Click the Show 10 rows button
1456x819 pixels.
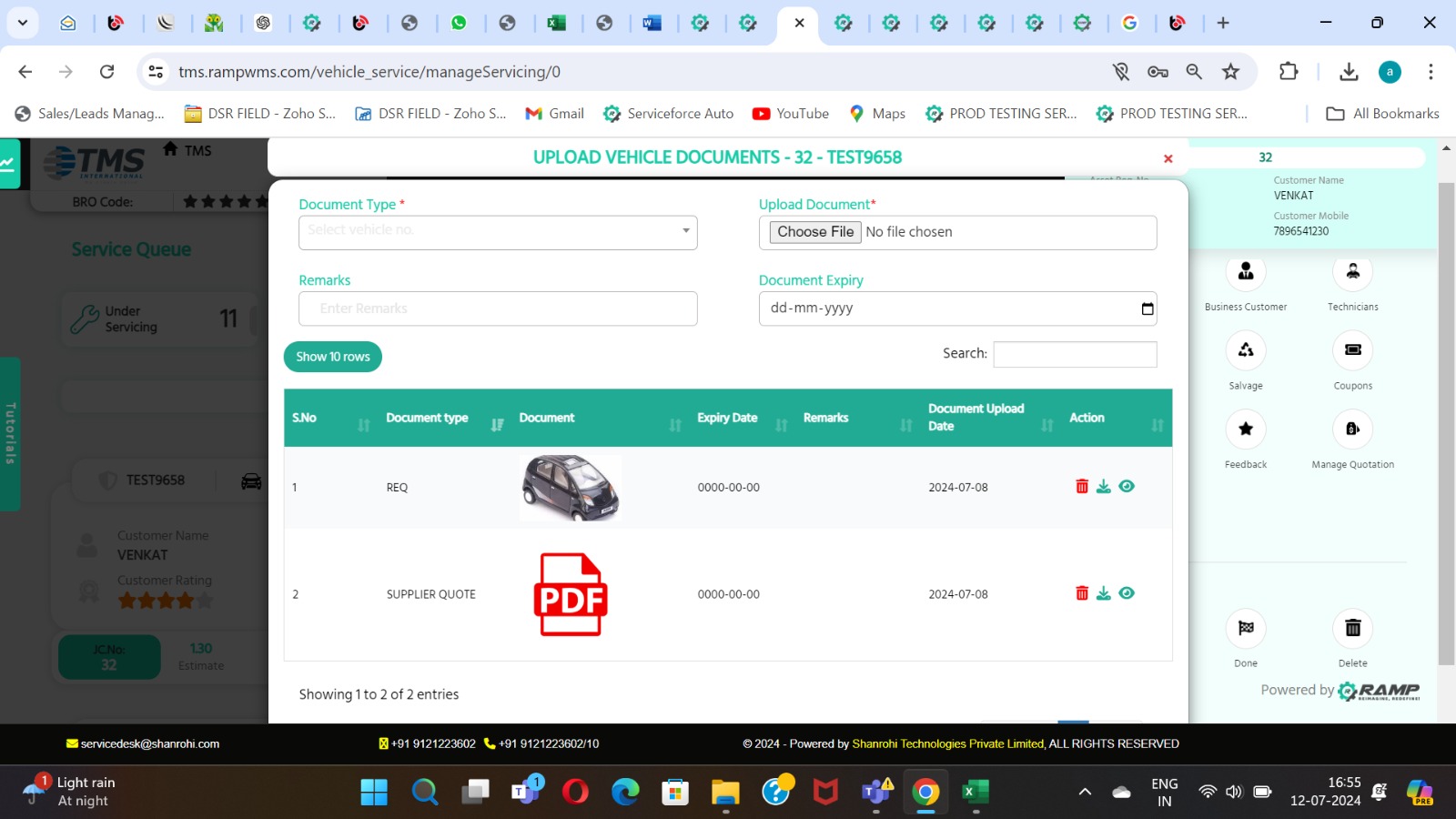click(x=332, y=356)
